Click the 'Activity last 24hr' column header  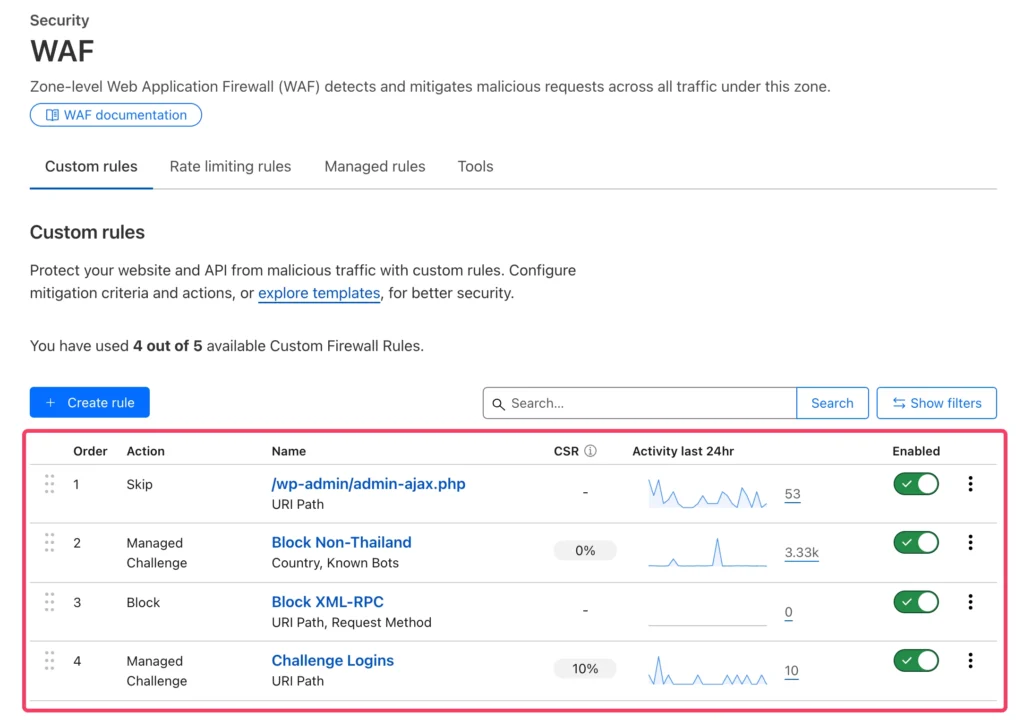click(x=683, y=451)
